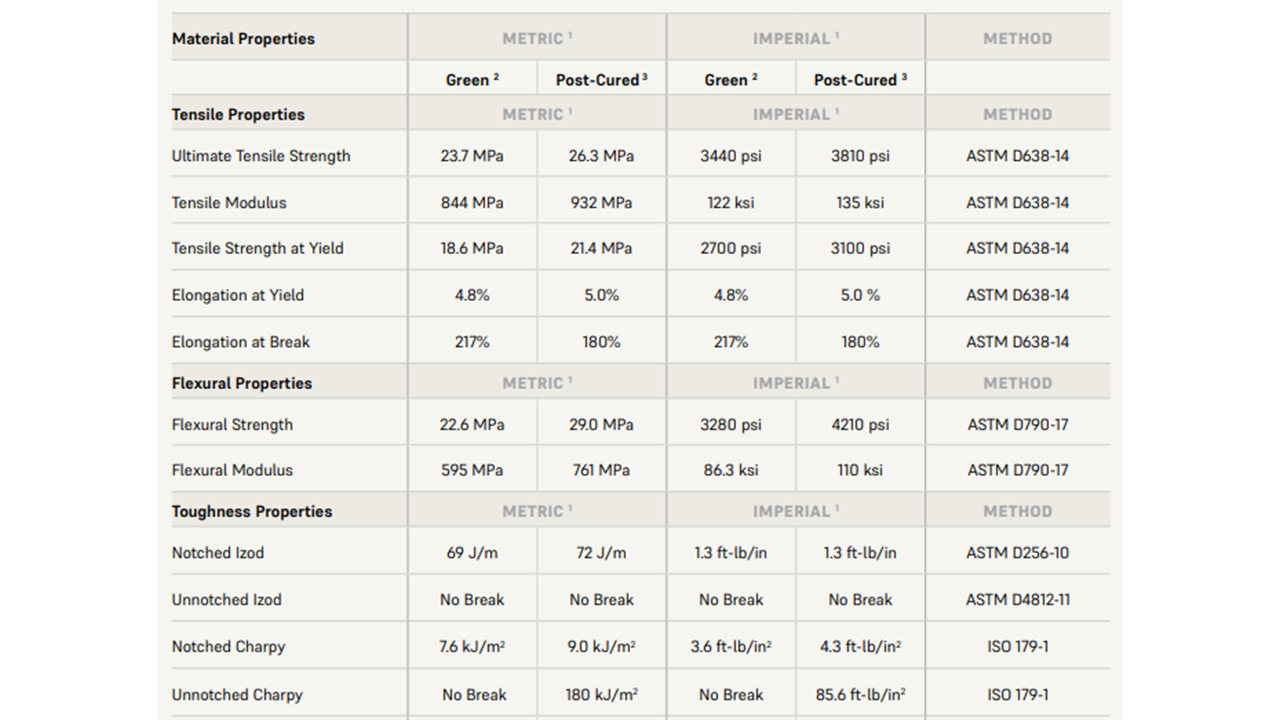Screen dimensions: 1280x720
Task: Click the Toughness Properties section heading
Action: pos(252,511)
